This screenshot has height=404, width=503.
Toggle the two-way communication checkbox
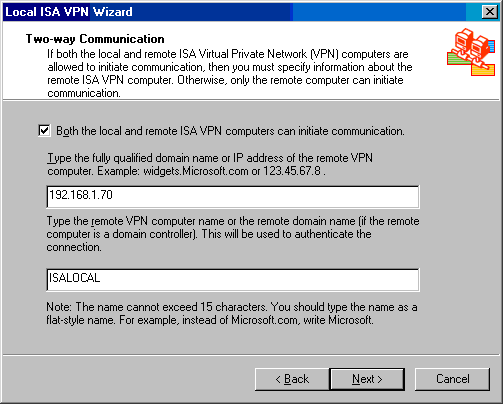tap(44, 131)
